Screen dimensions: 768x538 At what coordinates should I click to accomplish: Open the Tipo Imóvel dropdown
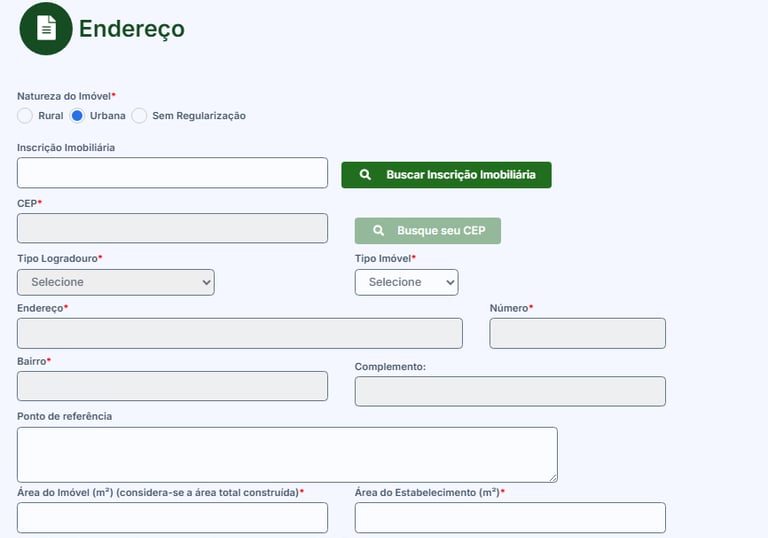point(407,282)
